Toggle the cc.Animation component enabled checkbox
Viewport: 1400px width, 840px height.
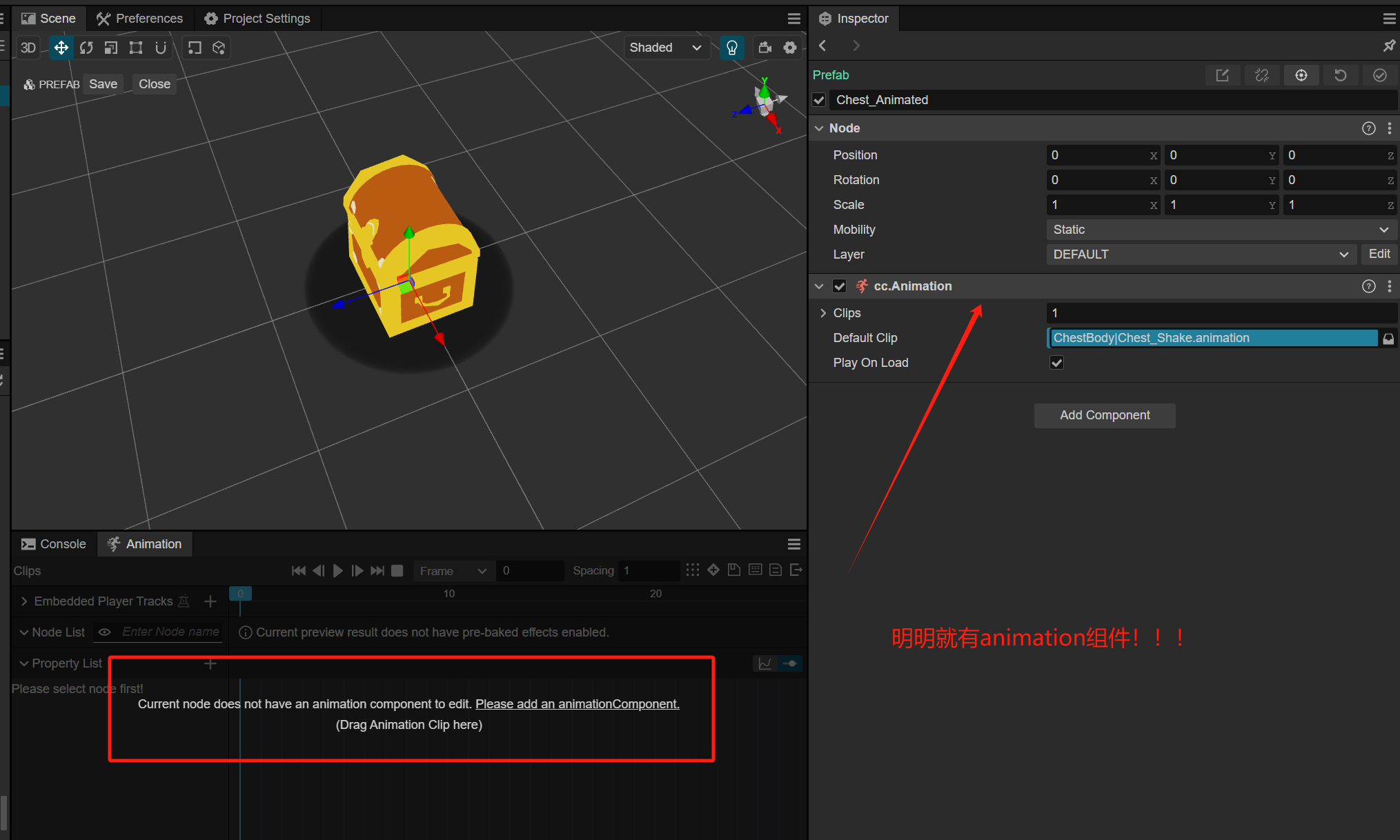[840, 286]
